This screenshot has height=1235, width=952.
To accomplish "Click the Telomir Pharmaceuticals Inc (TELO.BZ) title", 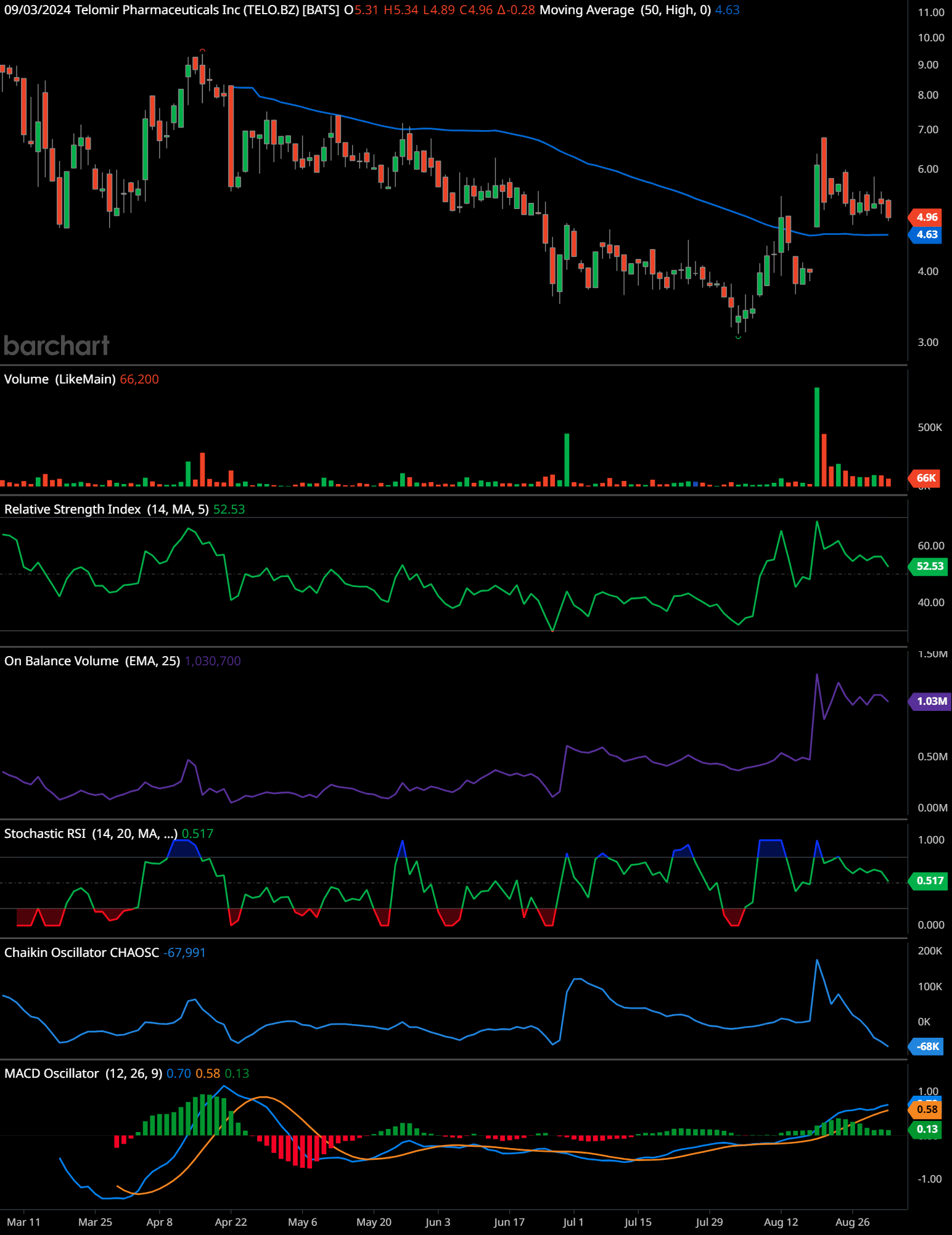I will point(187,10).
